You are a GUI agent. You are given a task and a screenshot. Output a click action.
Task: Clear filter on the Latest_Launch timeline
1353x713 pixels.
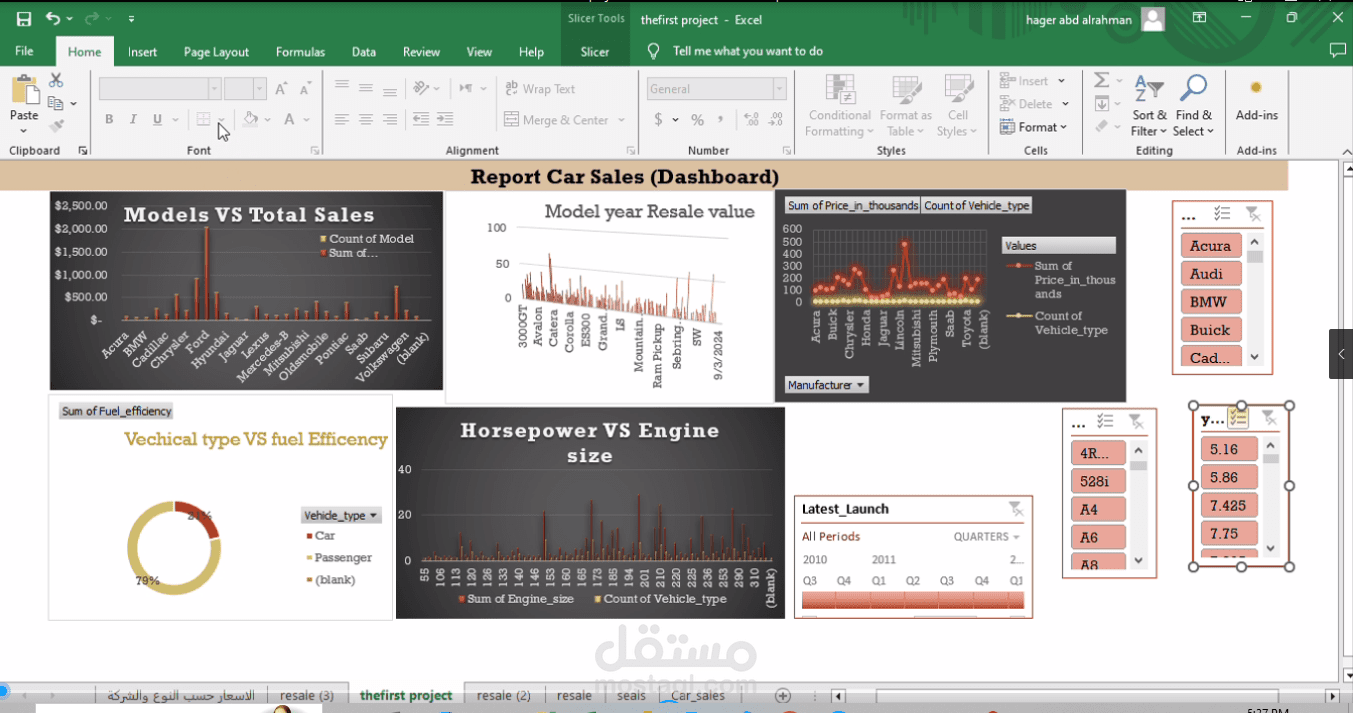1015,509
